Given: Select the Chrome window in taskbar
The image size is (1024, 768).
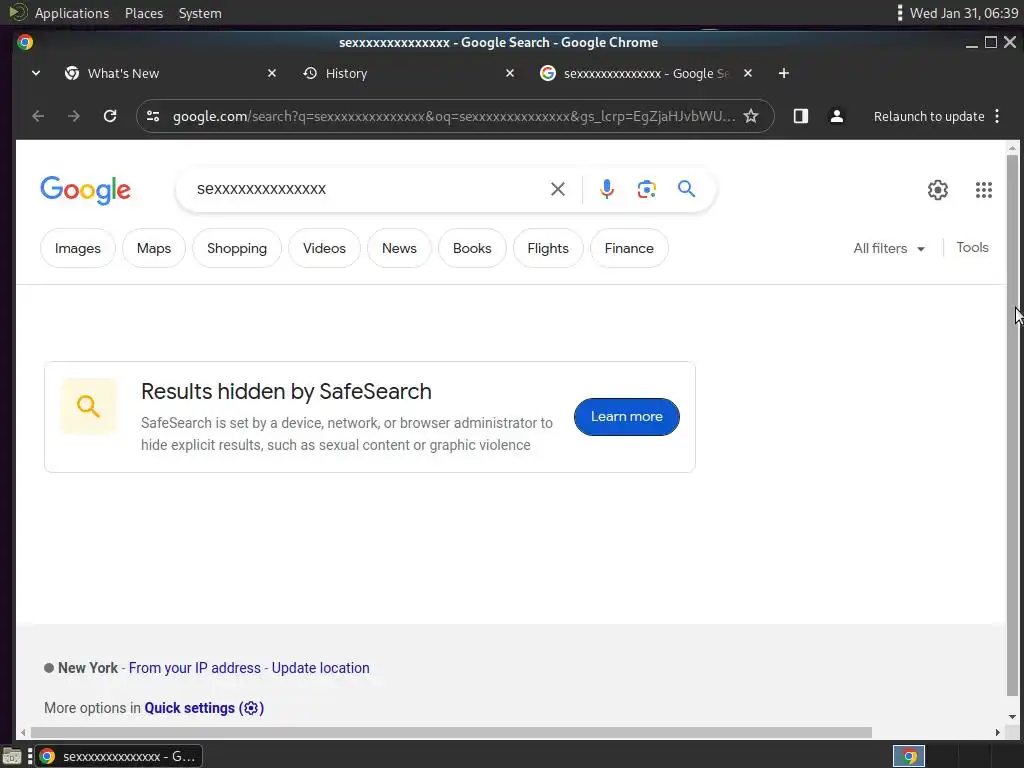Looking at the screenshot, I should click(119, 756).
